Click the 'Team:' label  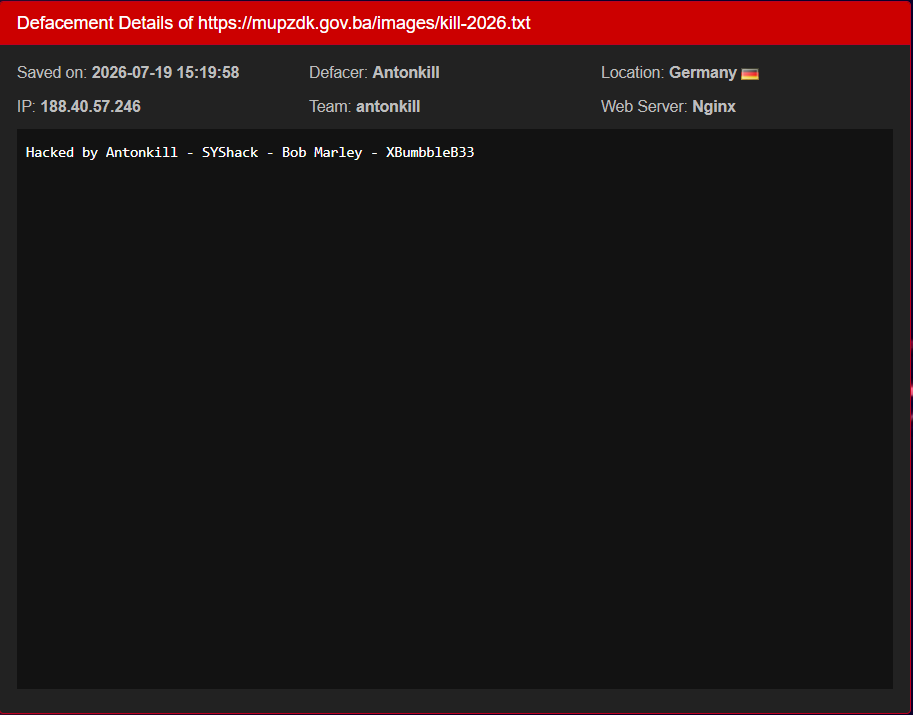330,107
